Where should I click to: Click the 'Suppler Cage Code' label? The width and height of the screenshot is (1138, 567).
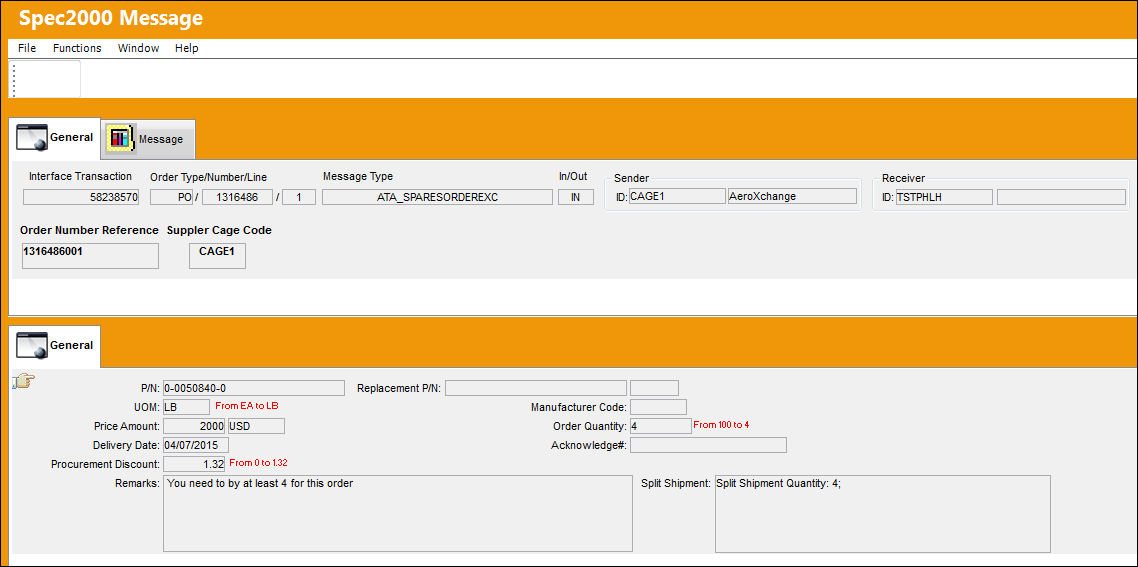coord(220,230)
